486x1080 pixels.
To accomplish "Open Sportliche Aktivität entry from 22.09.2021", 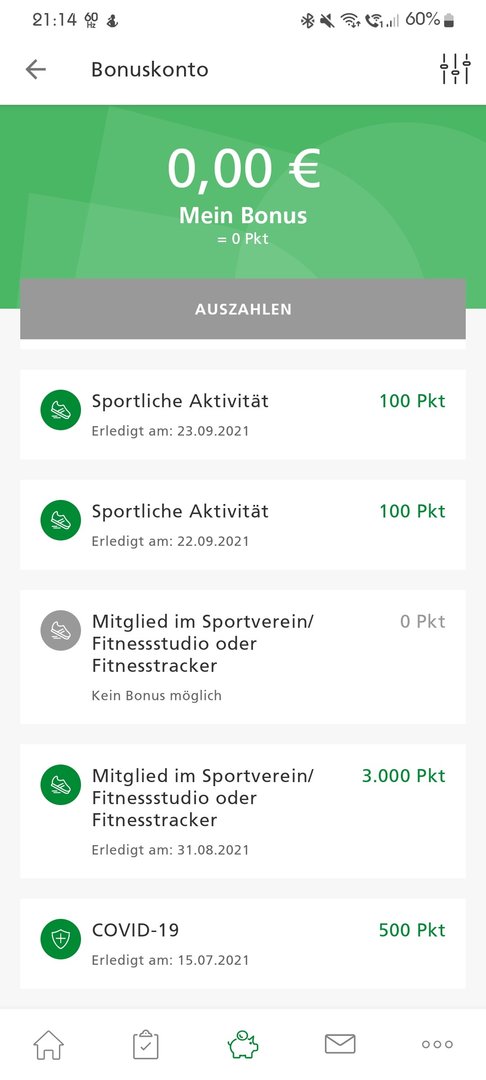I will click(243, 525).
